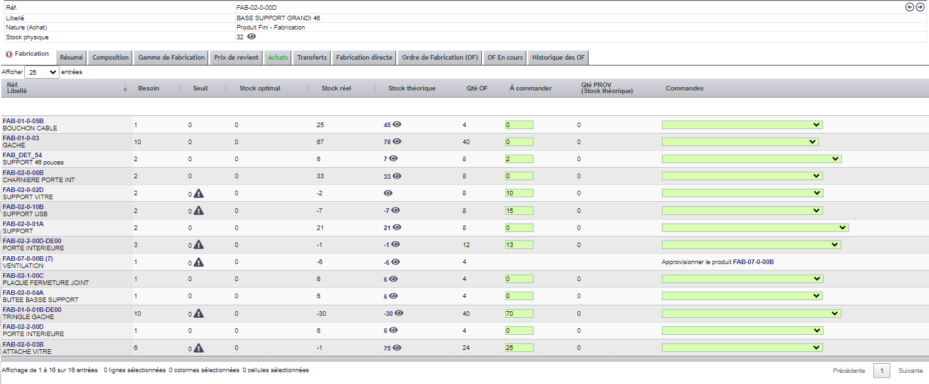The height and width of the screenshot is (384, 929).
Task: Click eye icon for SUPPORT USB theoretical stock
Action: [395, 210]
